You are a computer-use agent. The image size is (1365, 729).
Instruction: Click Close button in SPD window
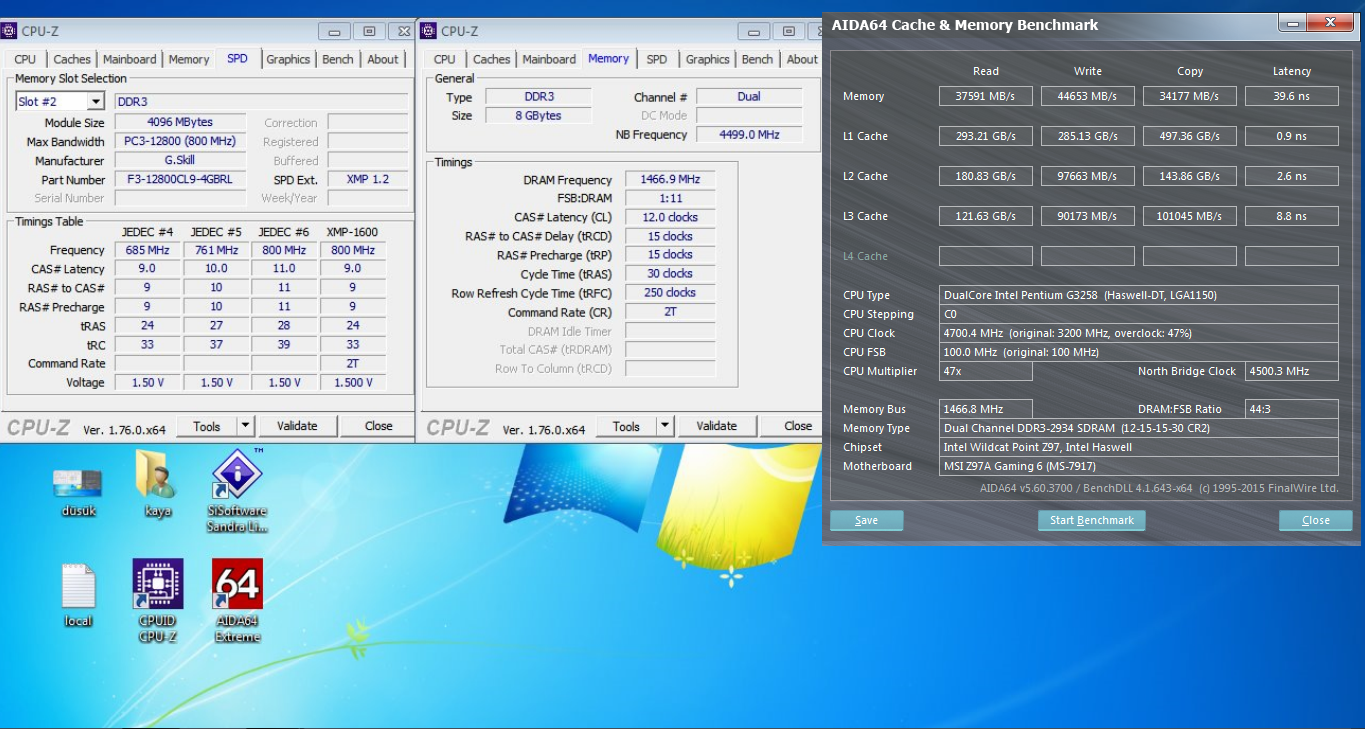(379, 426)
